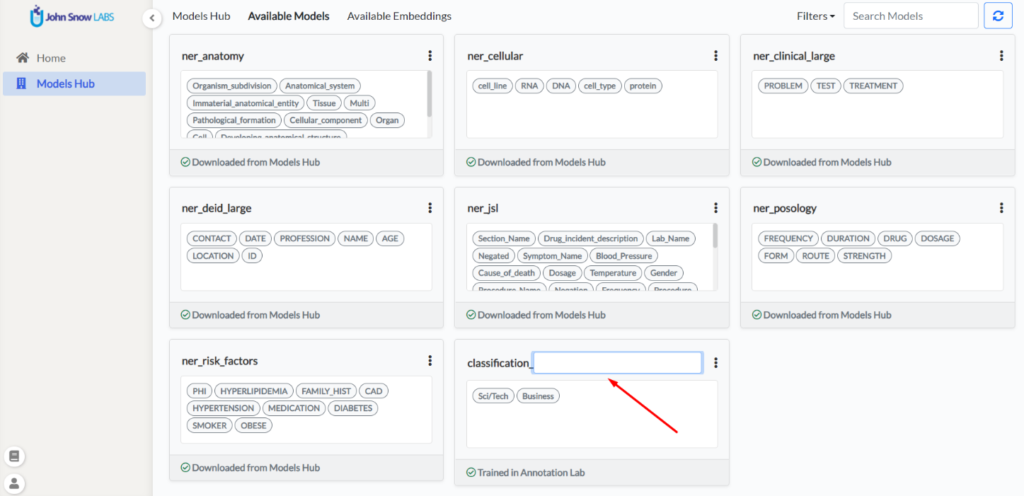Click the Section_Name label tag
Image resolution: width=1024 pixels, height=496 pixels.
tap(504, 238)
